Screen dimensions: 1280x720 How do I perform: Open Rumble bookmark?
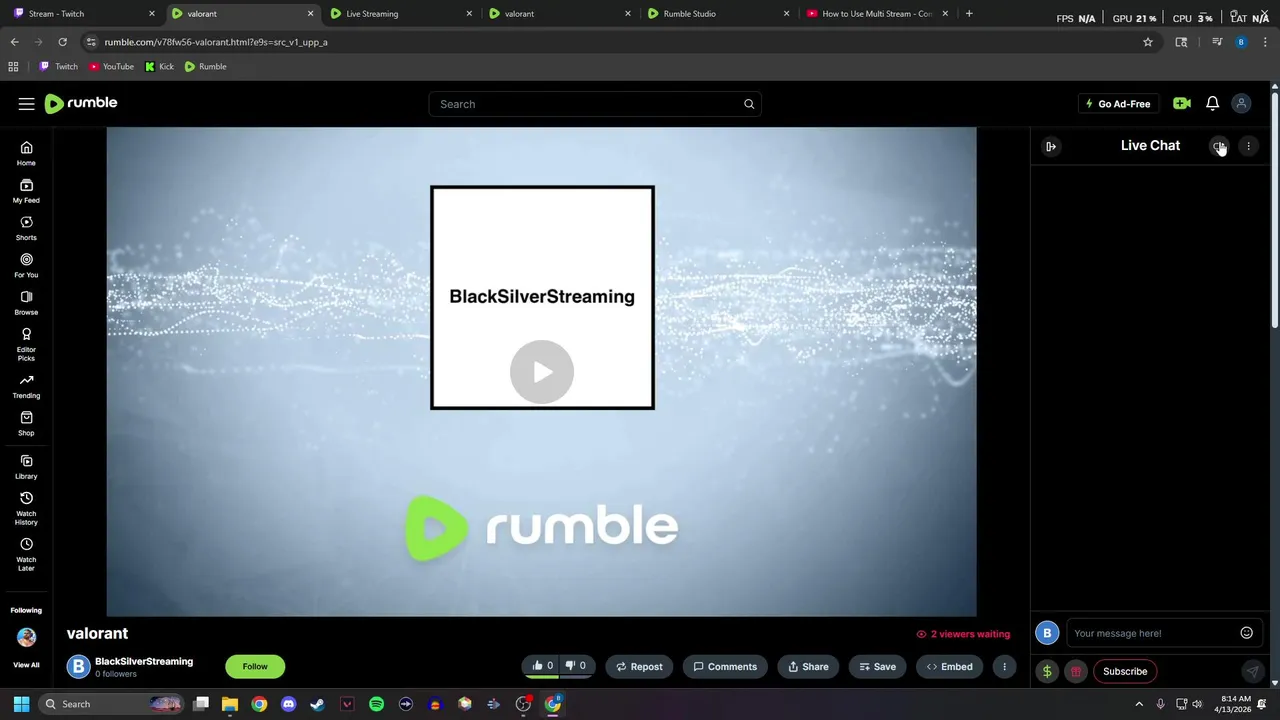coord(205,66)
